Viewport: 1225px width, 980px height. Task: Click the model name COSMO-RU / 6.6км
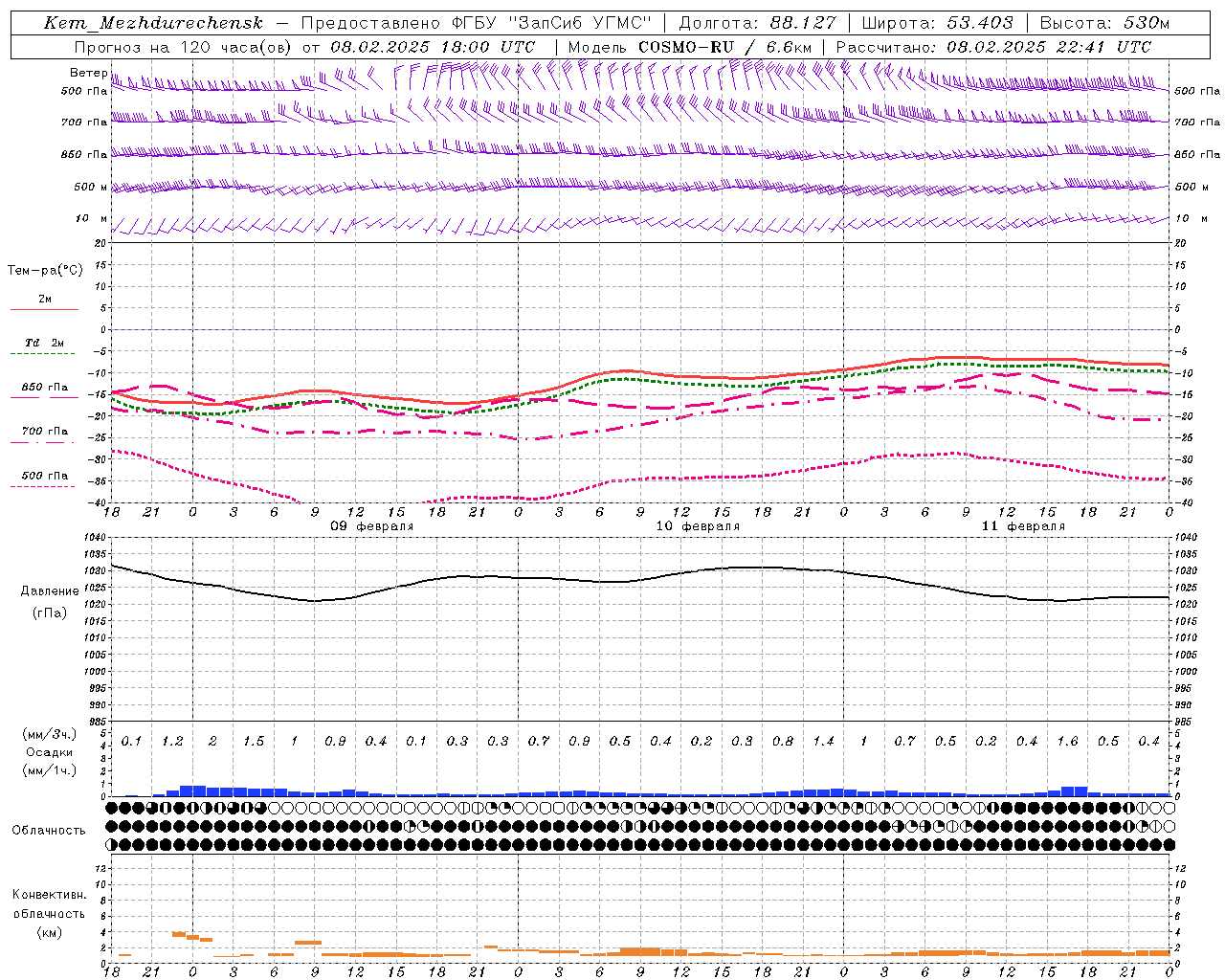click(724, 47)
